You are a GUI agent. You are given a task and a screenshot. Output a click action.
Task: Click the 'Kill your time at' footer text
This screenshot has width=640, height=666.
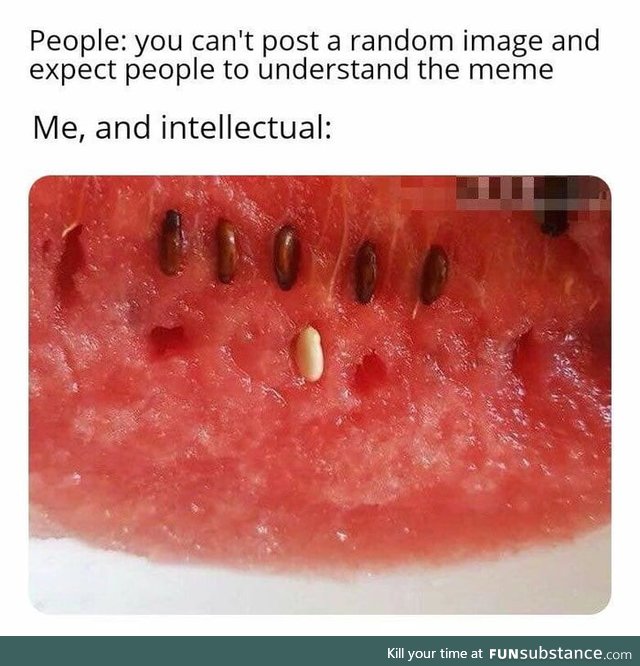[x=435, y=653]
